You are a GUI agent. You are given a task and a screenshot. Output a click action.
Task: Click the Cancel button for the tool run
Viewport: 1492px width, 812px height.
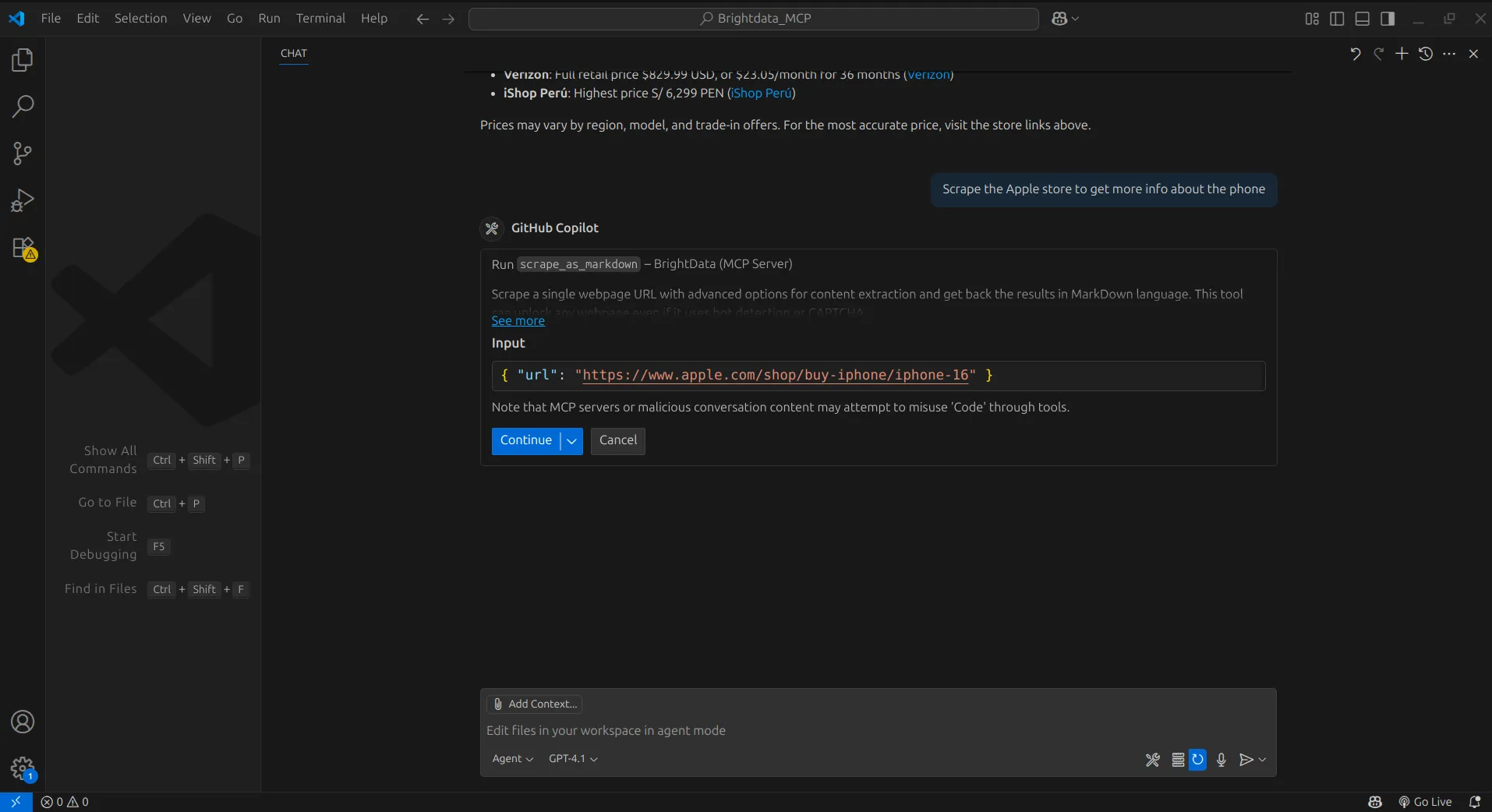[617, 441]
